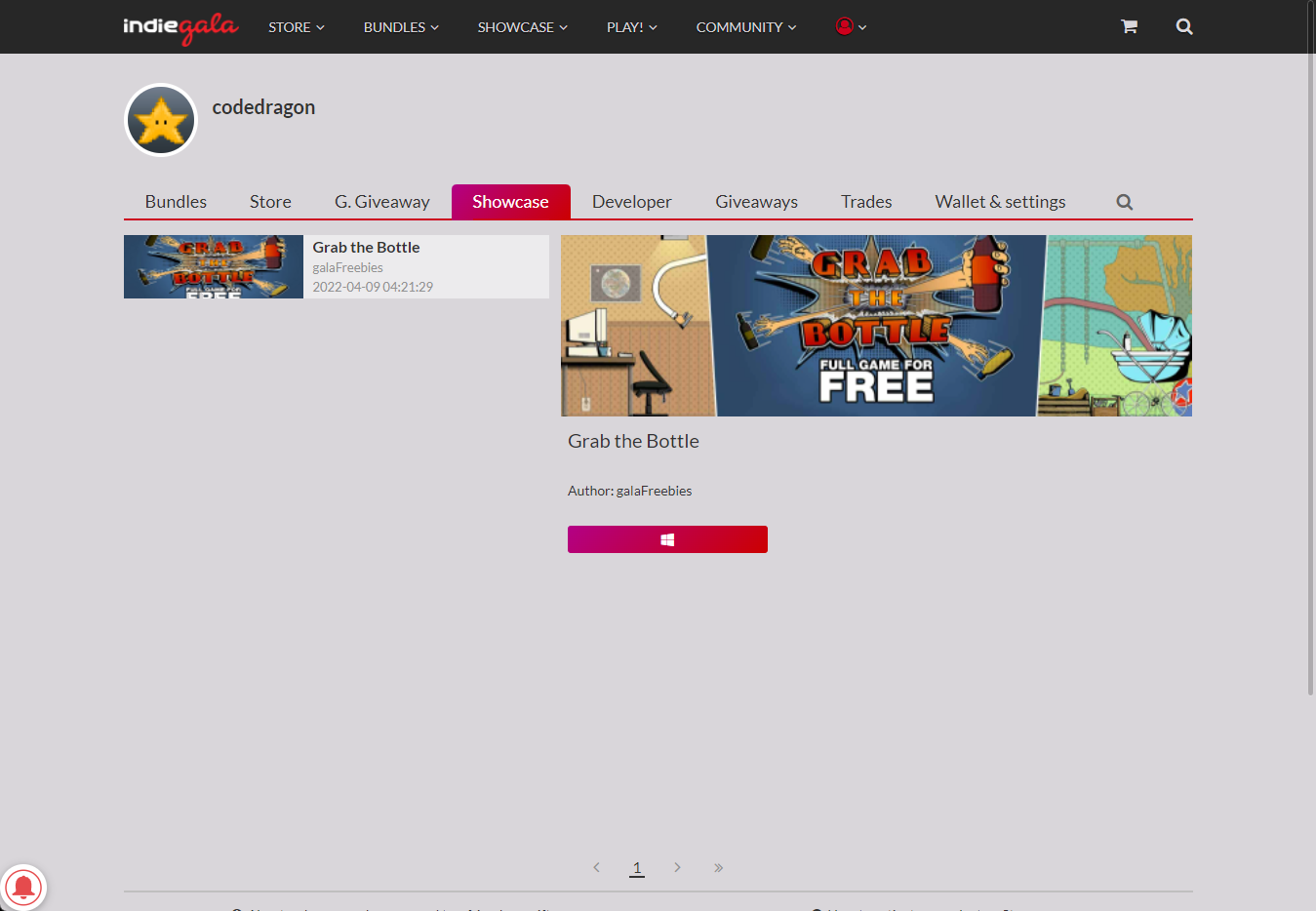Click Grab the Bottle title in list

(366, 248)
